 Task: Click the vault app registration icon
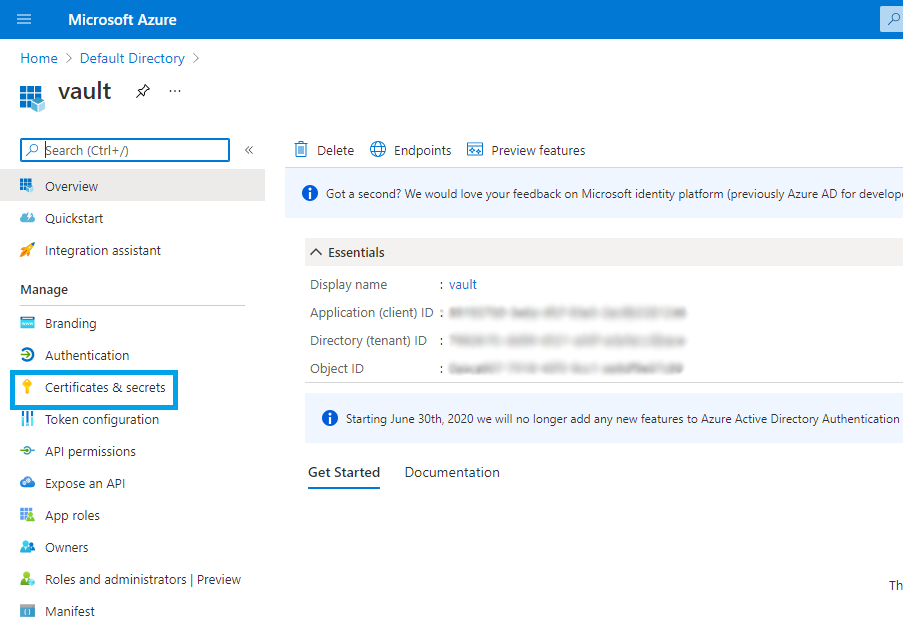pyautogui.click(x=32, y=98)
